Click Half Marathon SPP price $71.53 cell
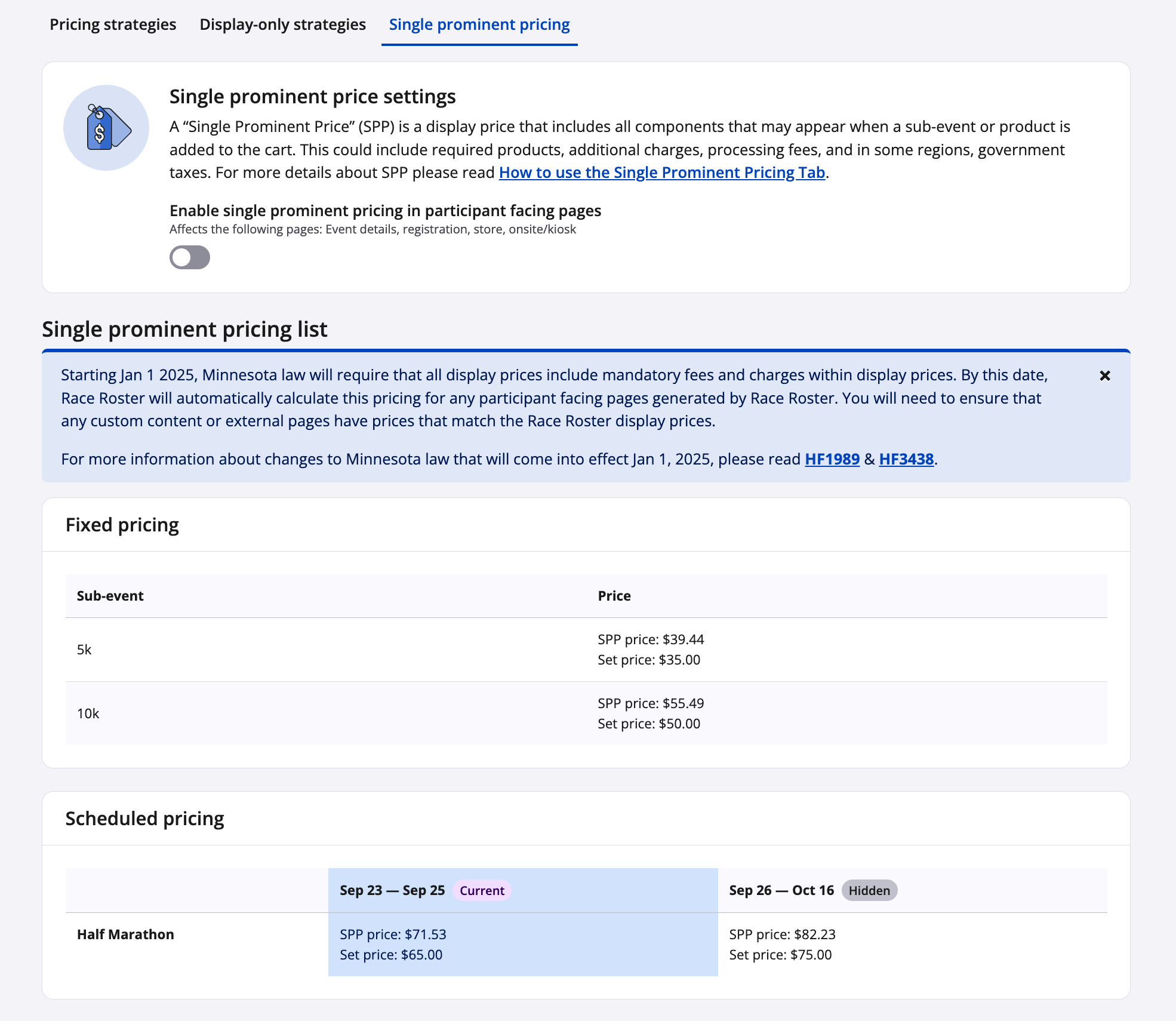The image size is (1176, 1021). 393,934
